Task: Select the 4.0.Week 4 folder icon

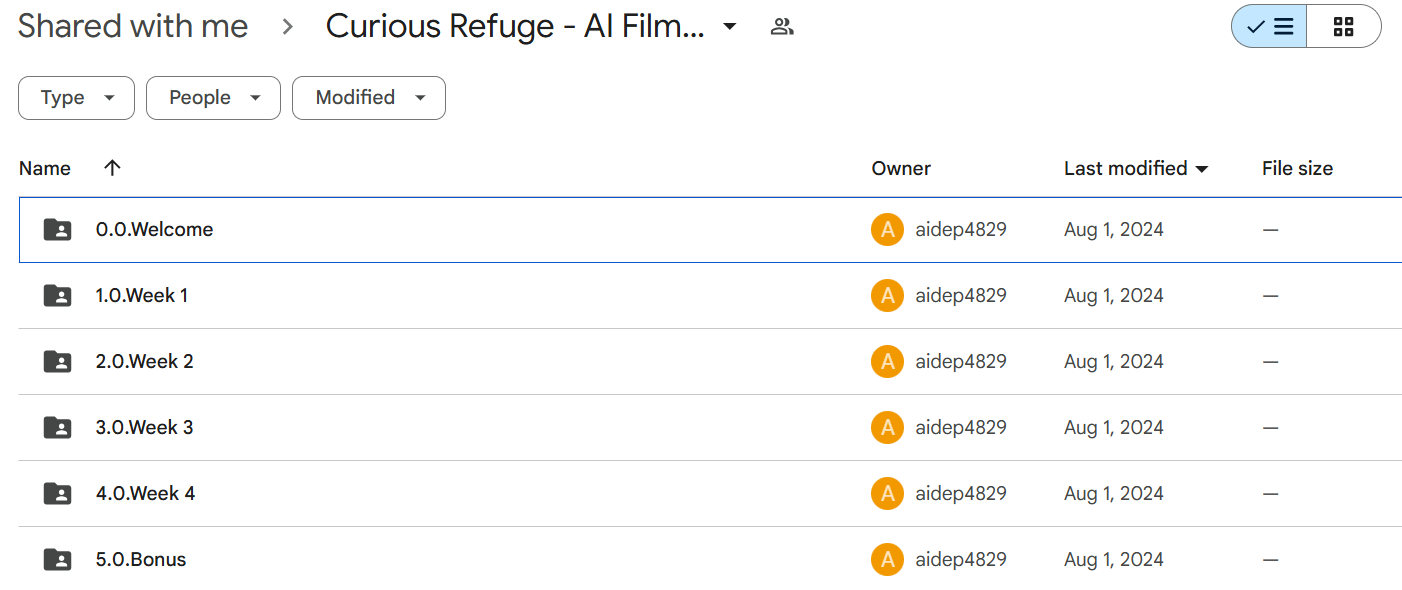Action: click(58, 494)
